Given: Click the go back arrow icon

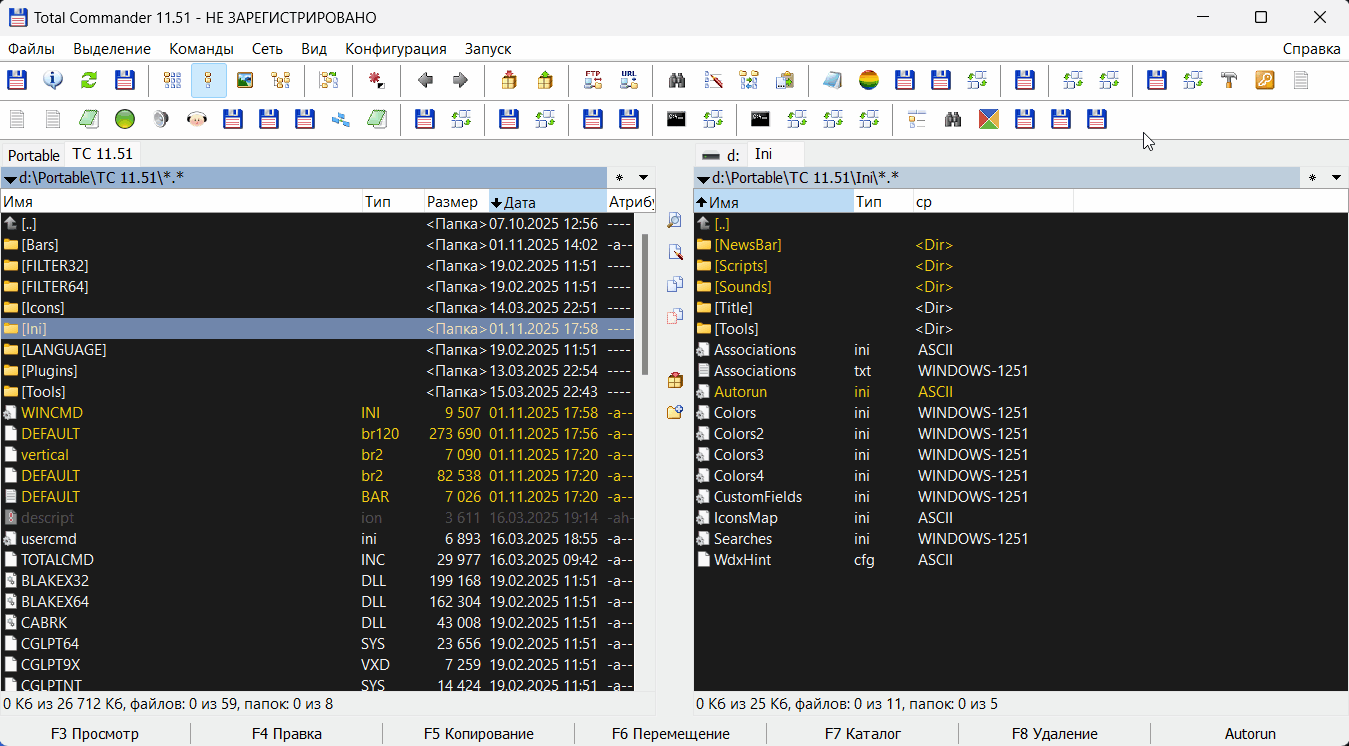Looking at the screenshot, I should (x=425, y=81).
